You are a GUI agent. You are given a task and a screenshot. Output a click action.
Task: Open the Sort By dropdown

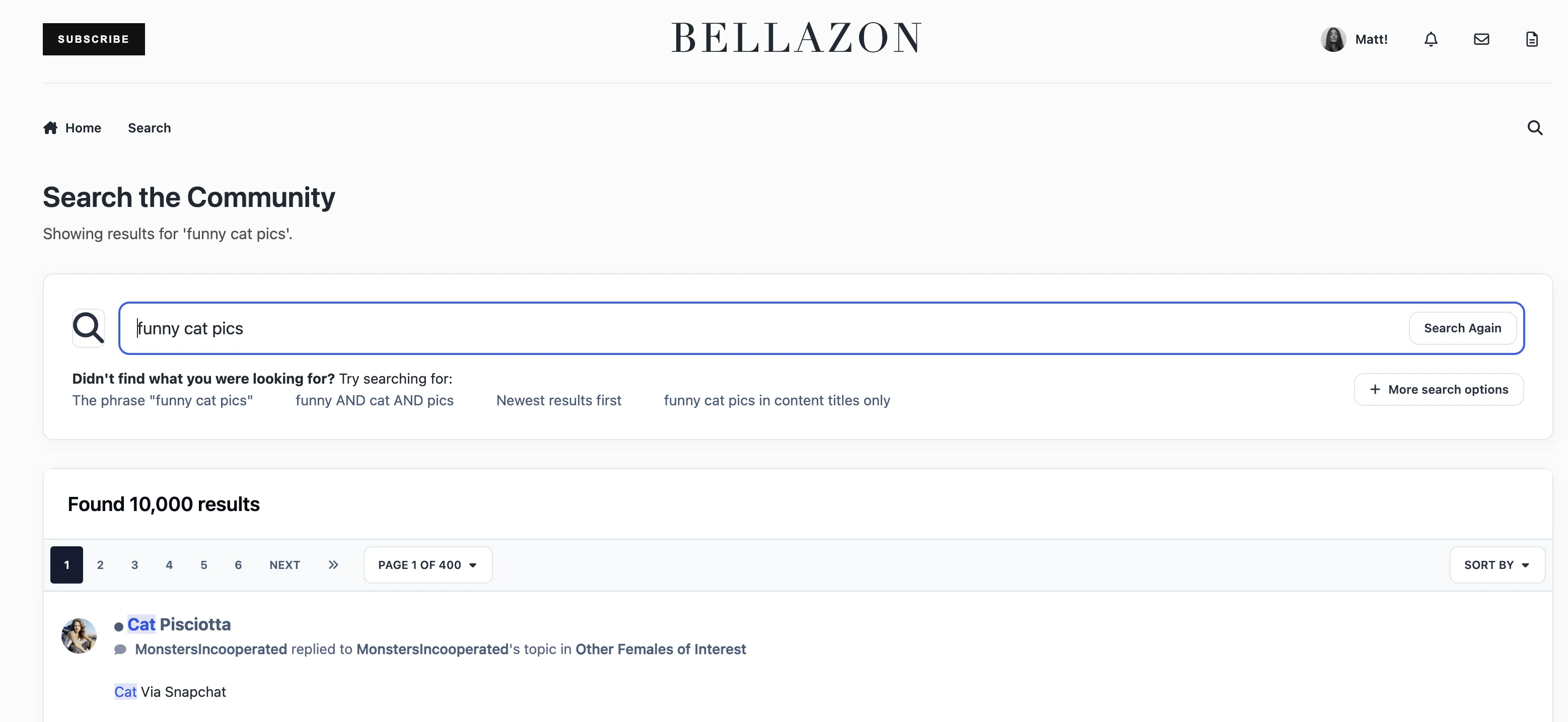pos(1497,565)
